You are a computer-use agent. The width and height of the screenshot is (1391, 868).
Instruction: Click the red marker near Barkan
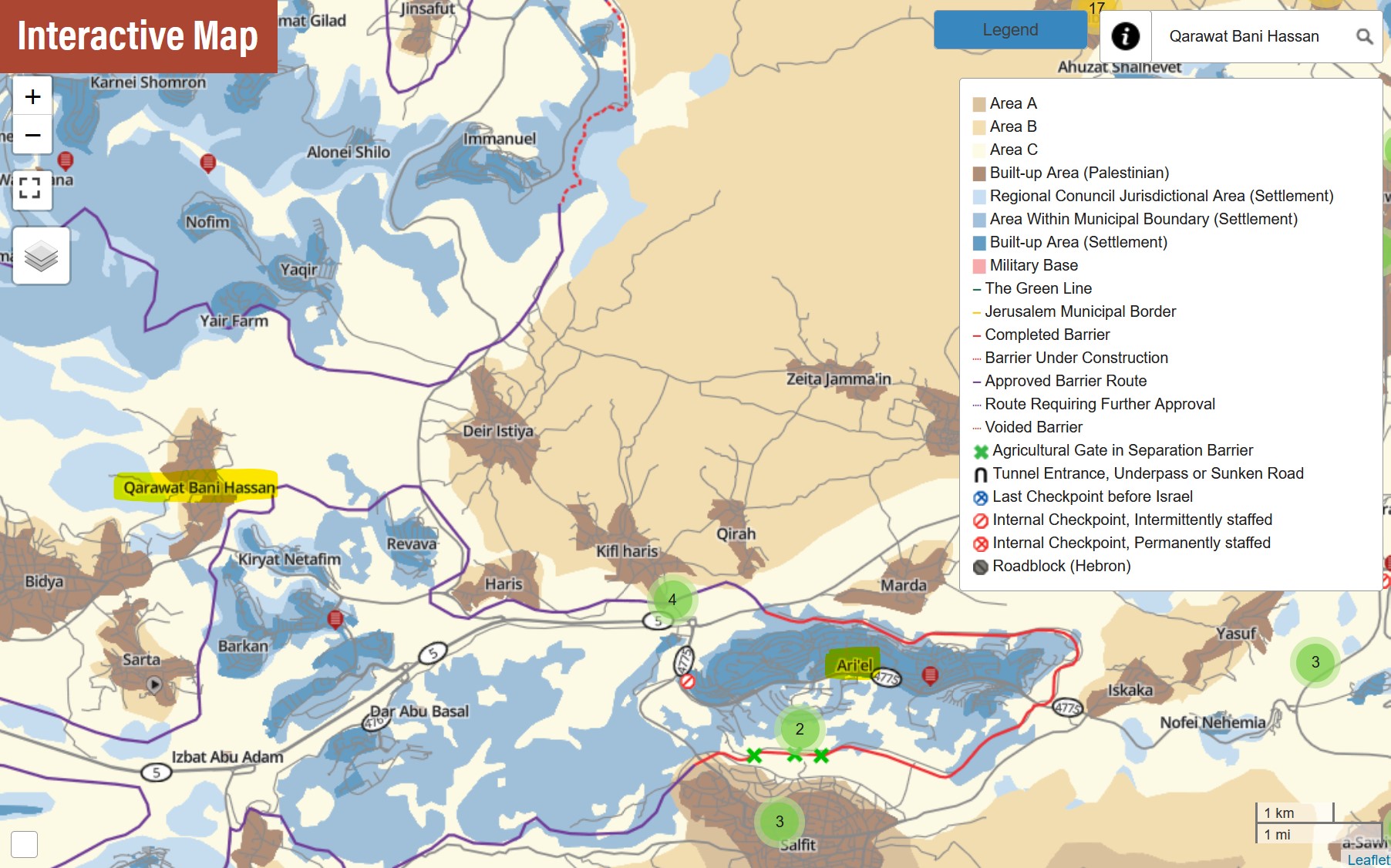335,618
